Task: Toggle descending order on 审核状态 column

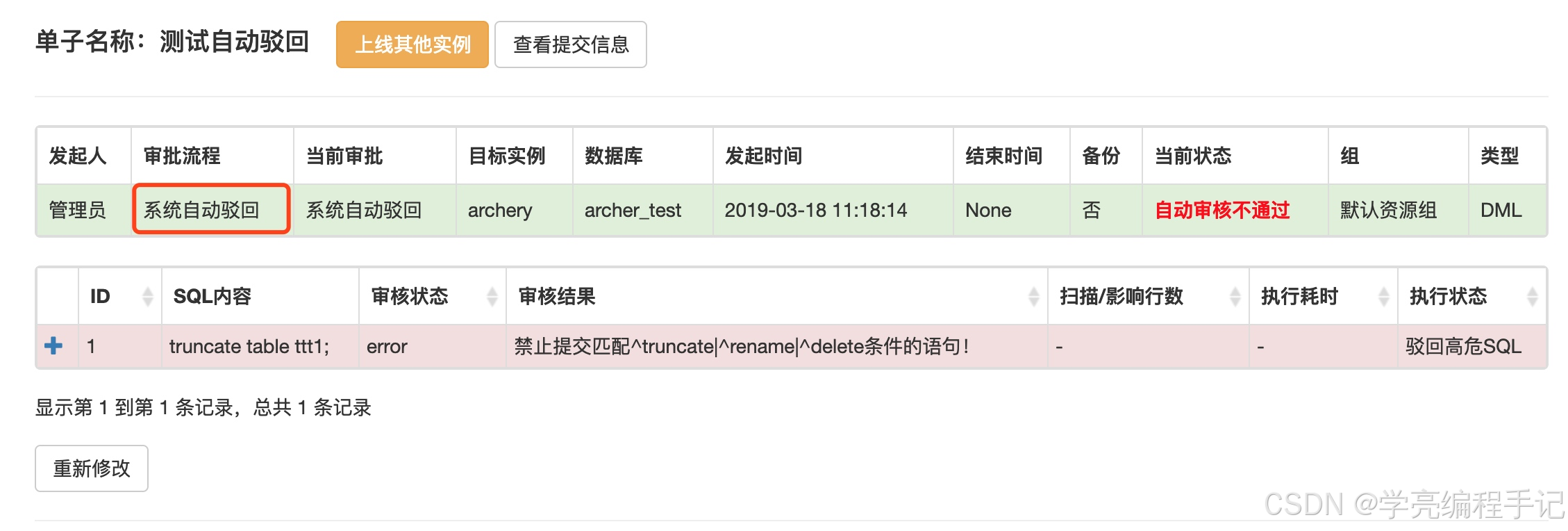Action: 490,296
